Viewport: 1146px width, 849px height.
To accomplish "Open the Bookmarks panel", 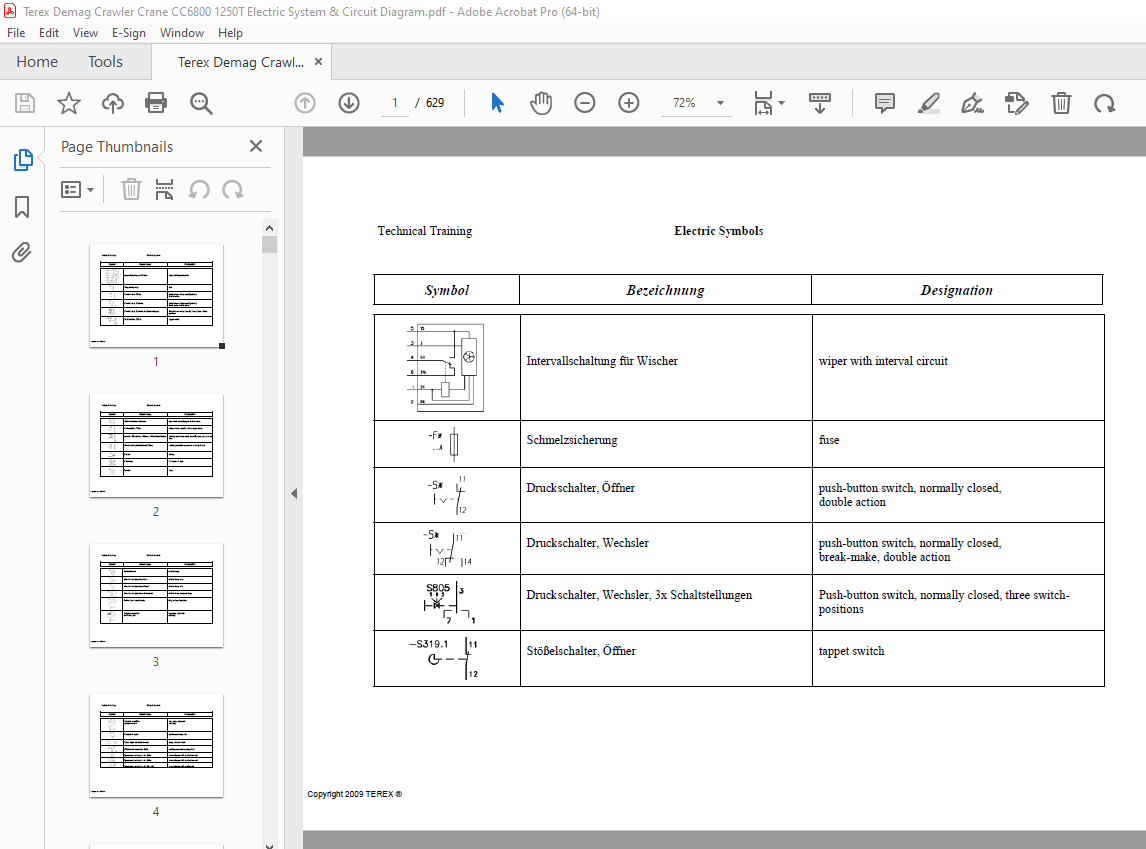I will click(22, 207).
